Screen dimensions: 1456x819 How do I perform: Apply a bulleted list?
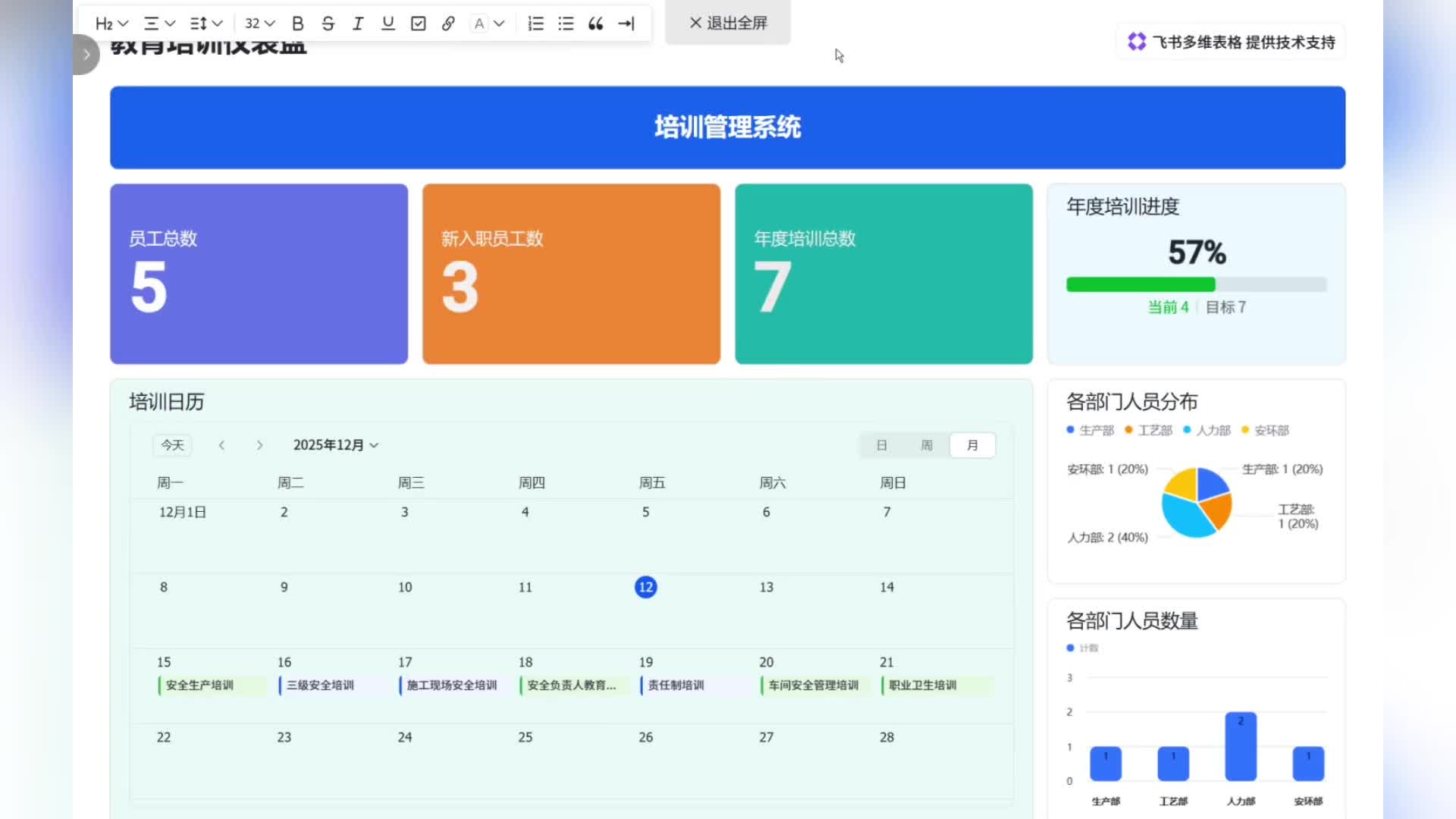point(566,24)
